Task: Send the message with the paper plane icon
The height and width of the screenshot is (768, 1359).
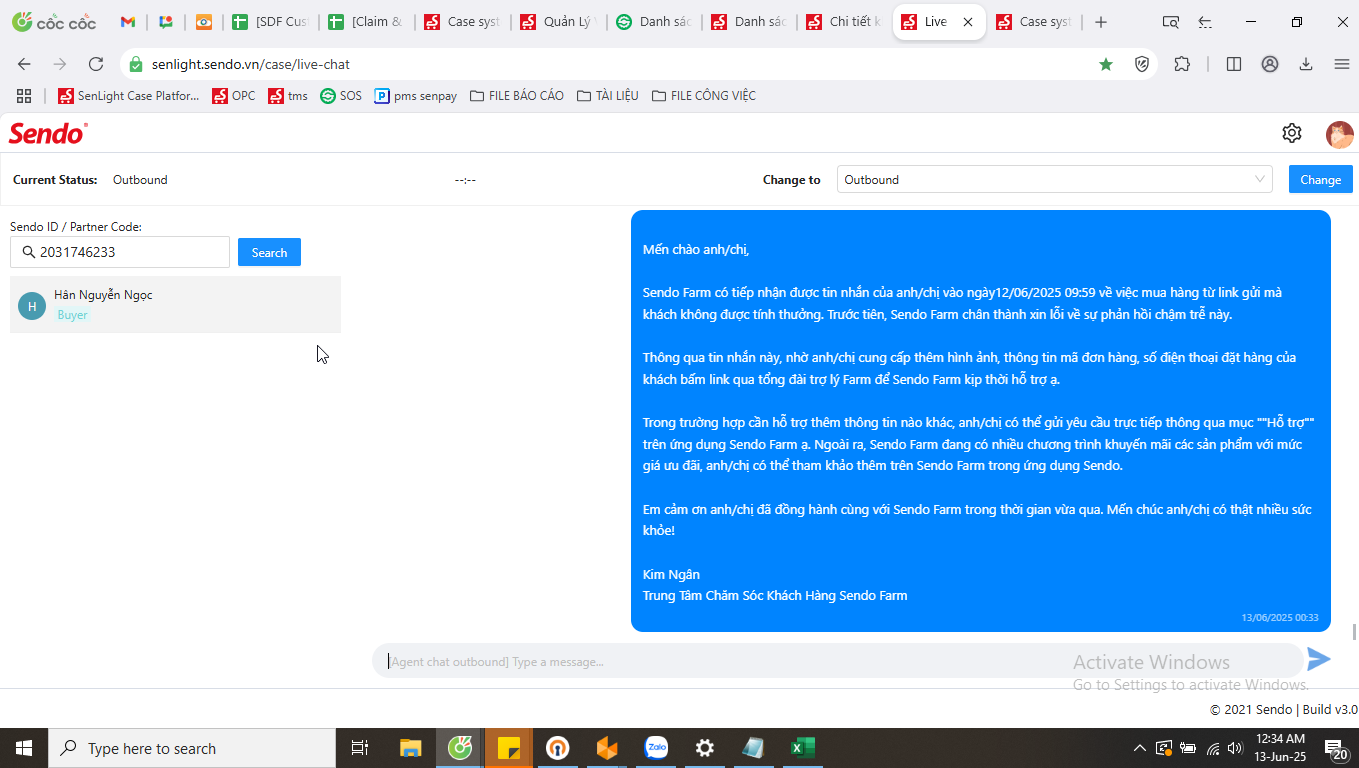Action: pos(1319,659)
